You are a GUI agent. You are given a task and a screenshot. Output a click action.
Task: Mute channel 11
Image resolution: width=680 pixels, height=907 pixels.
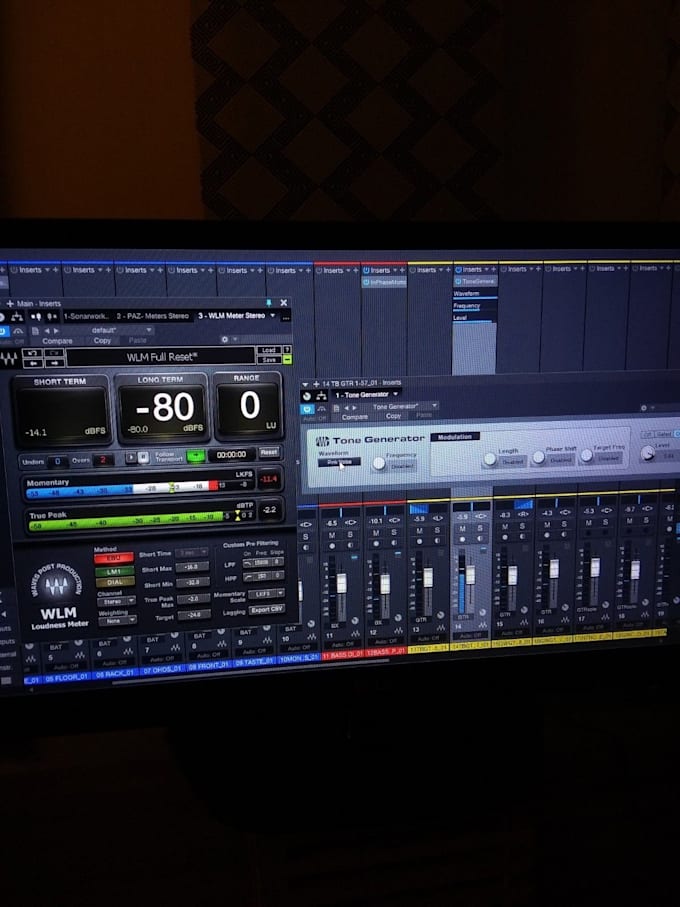point(332,535)
